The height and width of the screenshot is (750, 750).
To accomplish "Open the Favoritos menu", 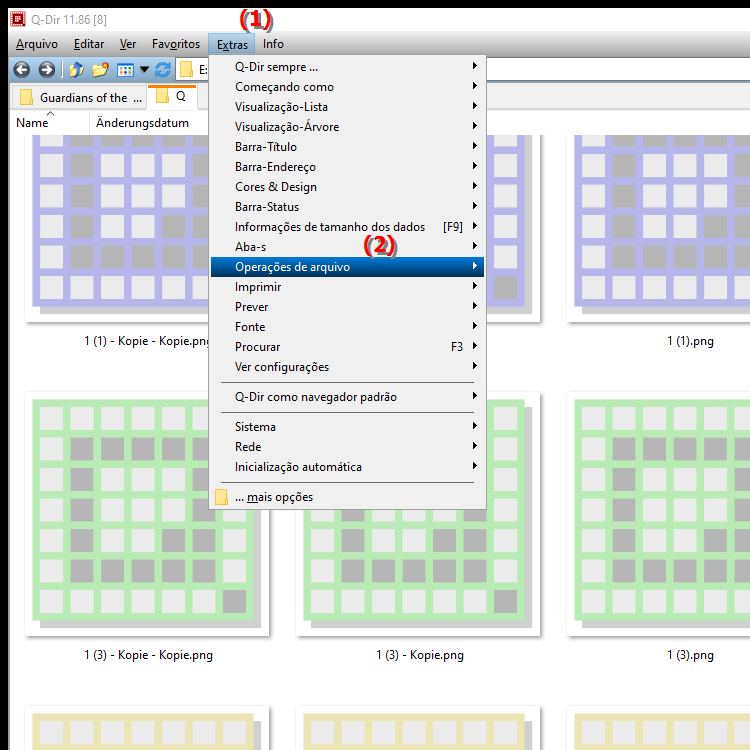I will 176,44.
